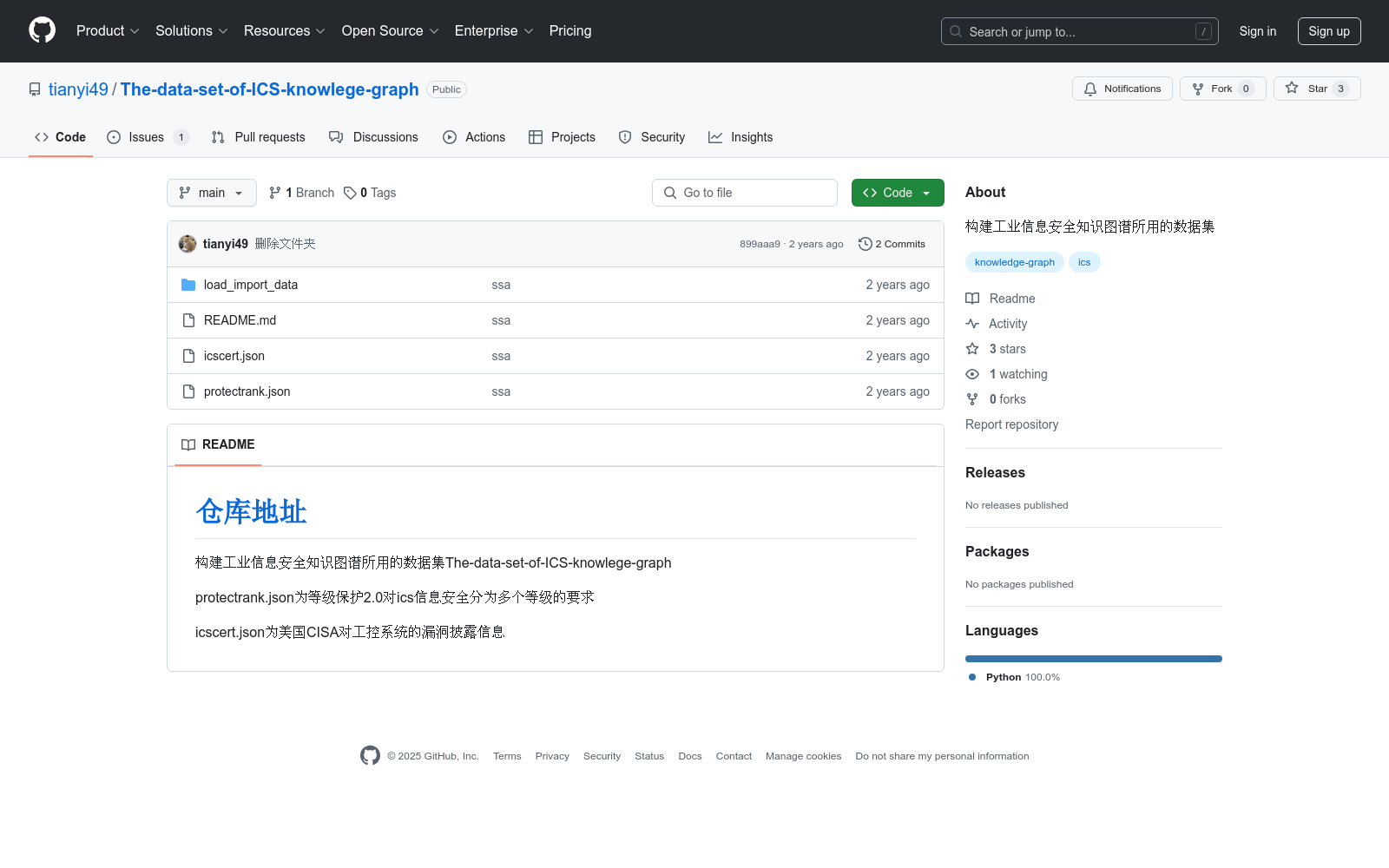Image resolution: width=1389 pixels, height=868 pixels.
Task: Go to the GitHub homepage logo
Action: (42, 30)
